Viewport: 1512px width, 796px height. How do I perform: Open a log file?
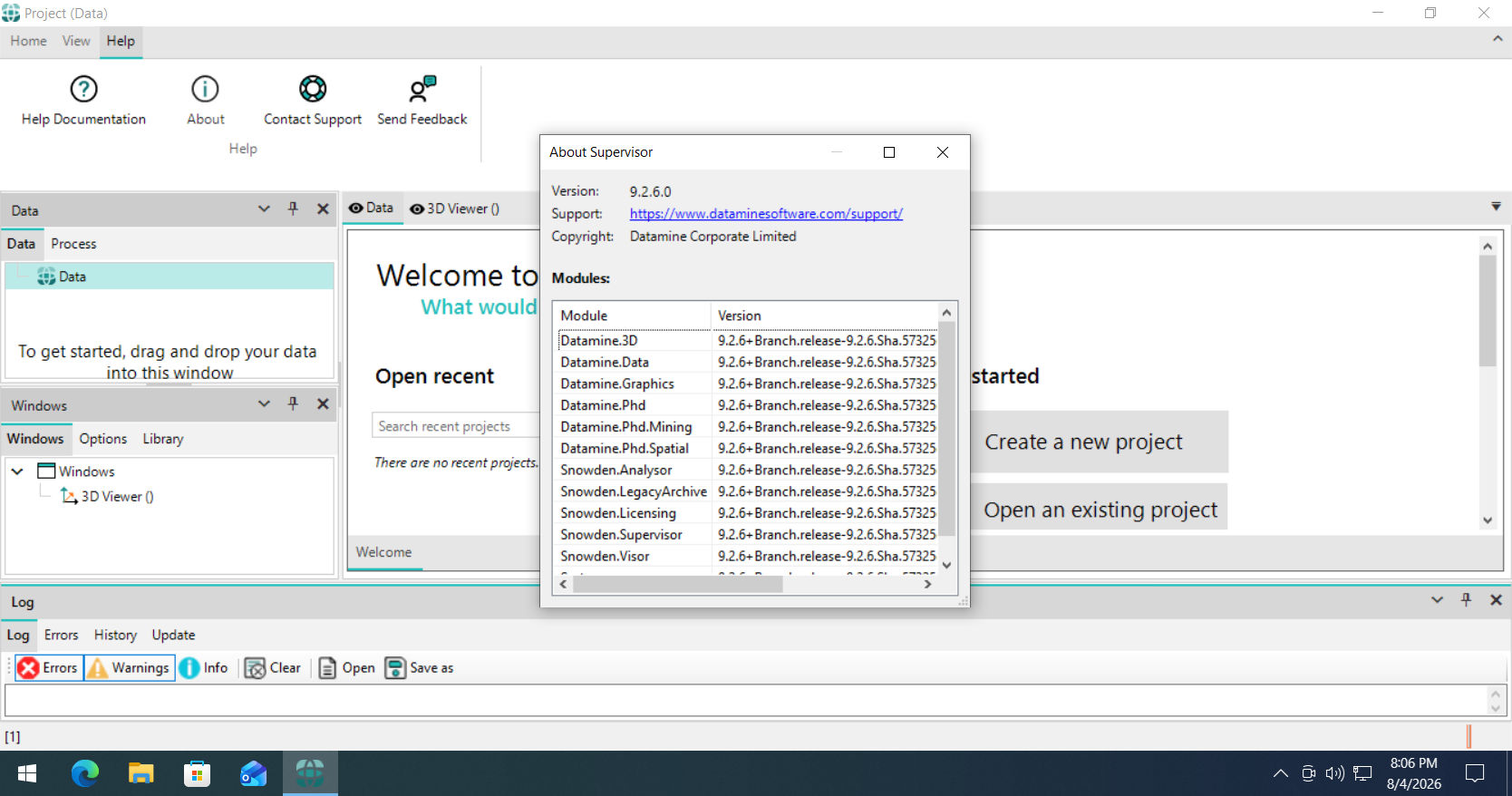[347, 668]
